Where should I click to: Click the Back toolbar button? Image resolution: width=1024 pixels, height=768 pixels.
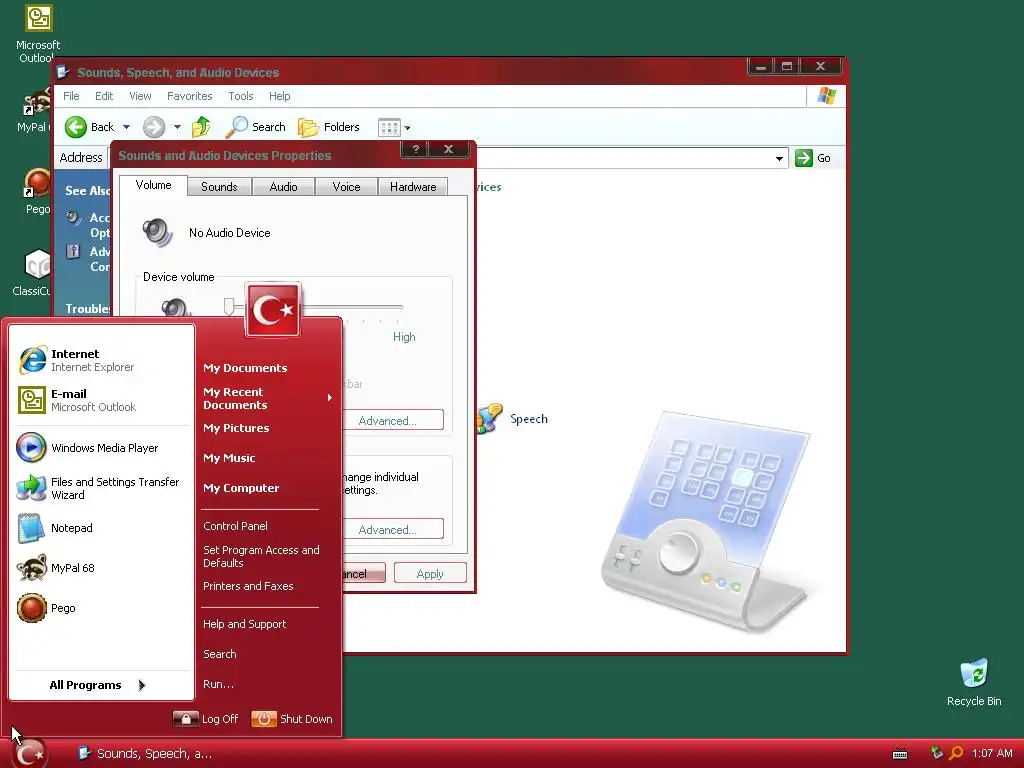tap(90, 127)
